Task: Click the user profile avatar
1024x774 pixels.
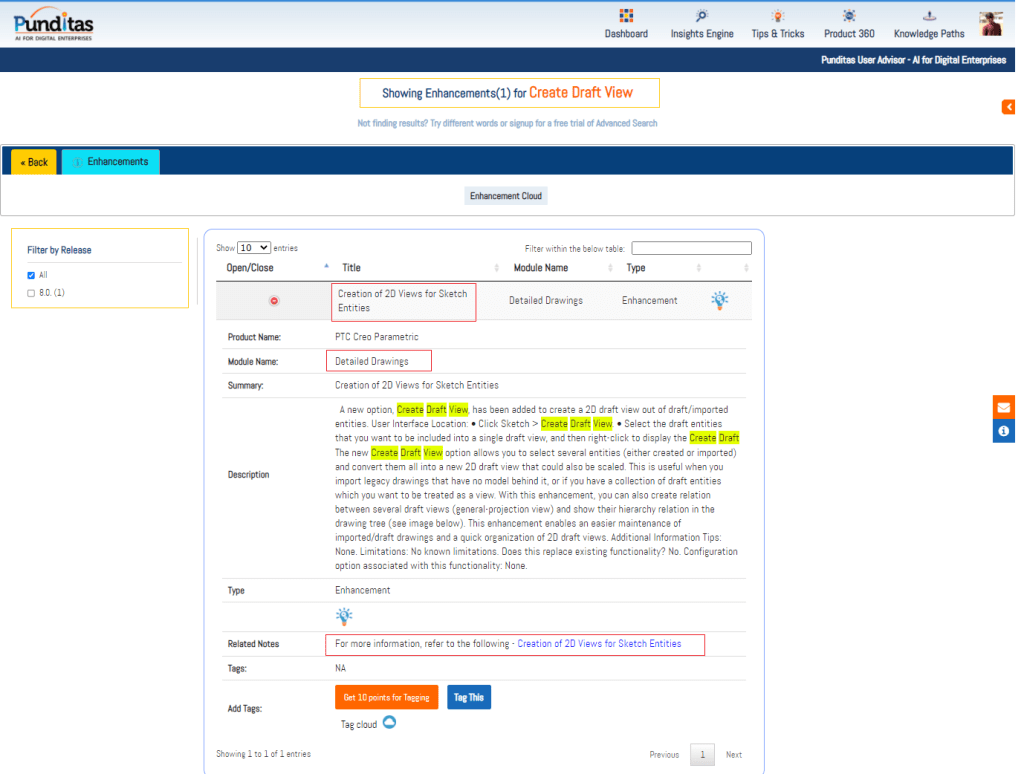Action: pyautogui.click(x=991, y=23)
